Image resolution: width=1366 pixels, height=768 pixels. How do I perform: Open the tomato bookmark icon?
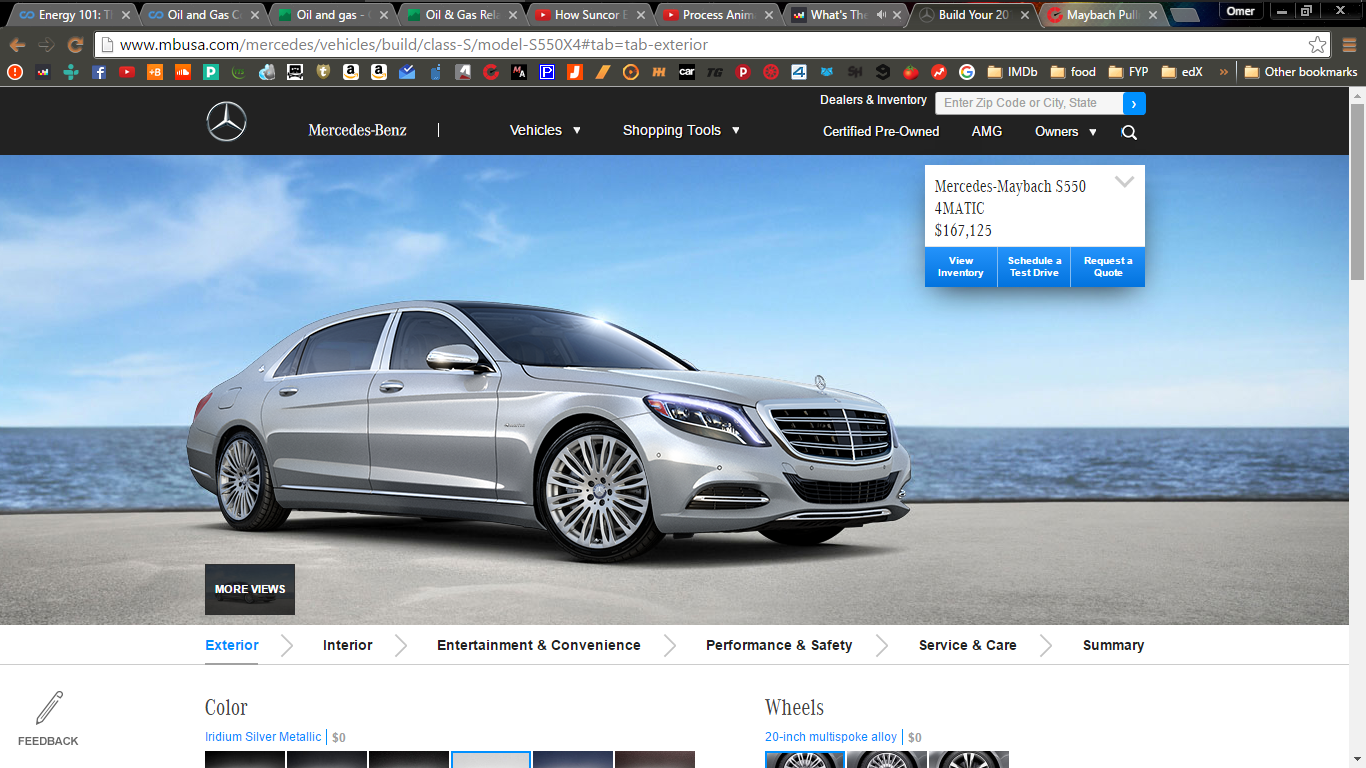click(911, 72)
